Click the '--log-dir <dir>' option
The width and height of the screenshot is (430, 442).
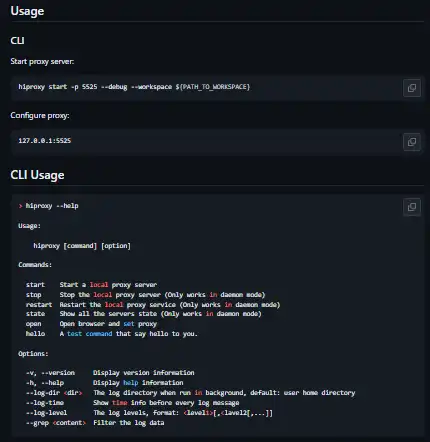pyautogui.click(x=54, y=393)
